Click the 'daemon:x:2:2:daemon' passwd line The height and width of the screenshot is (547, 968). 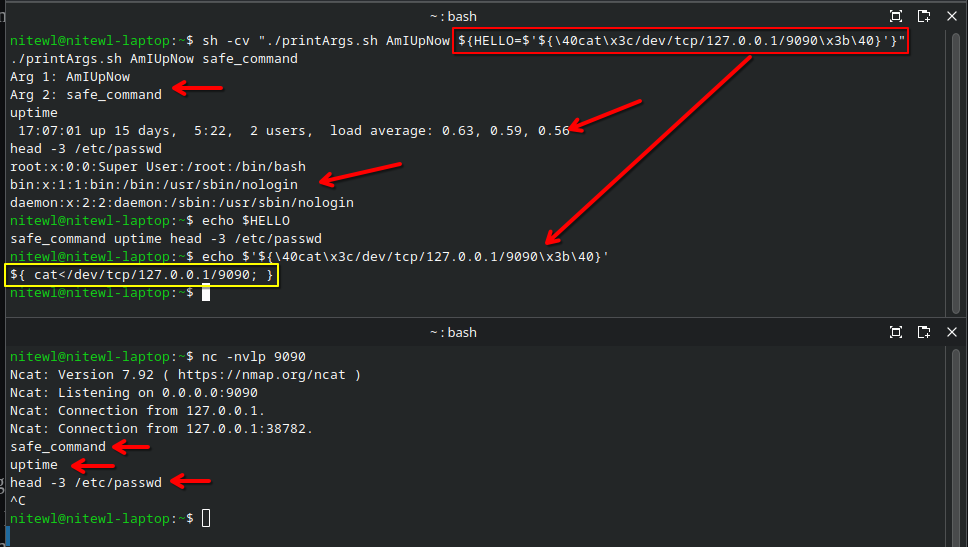click(x=182, y=203)
